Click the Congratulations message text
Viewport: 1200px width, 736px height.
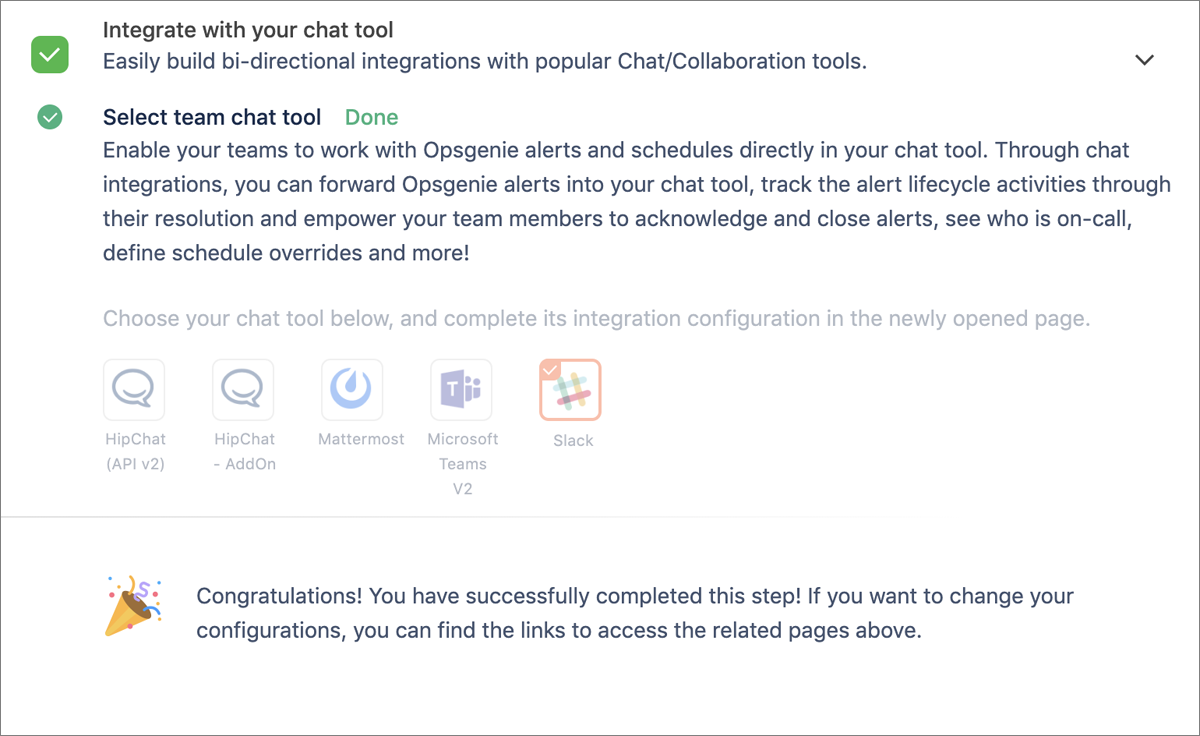coord(635,613)
